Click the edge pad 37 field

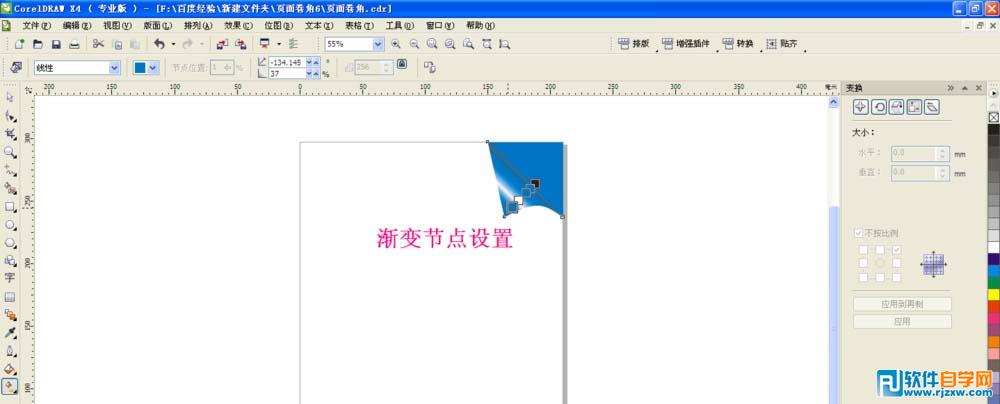287,73
